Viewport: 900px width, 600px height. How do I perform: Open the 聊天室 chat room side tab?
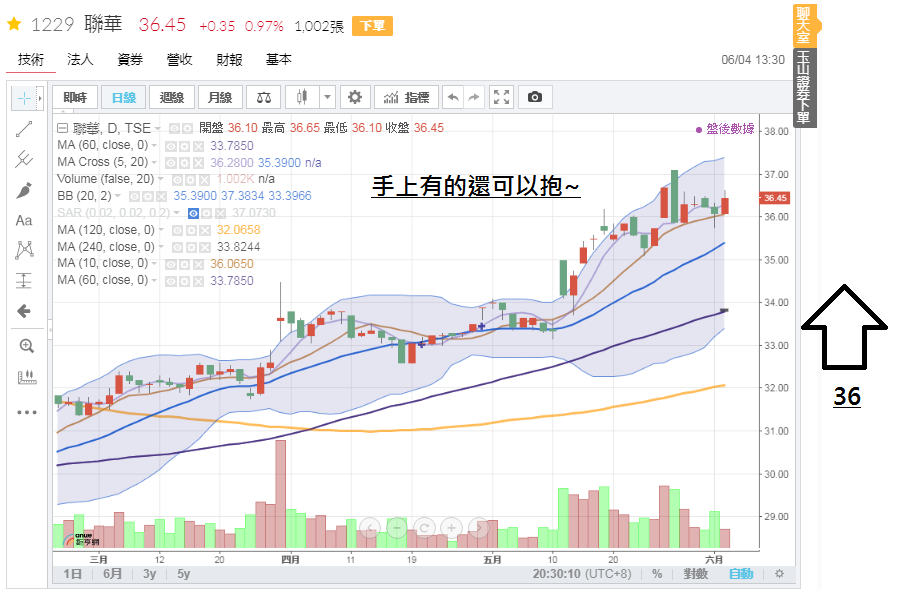804,25
